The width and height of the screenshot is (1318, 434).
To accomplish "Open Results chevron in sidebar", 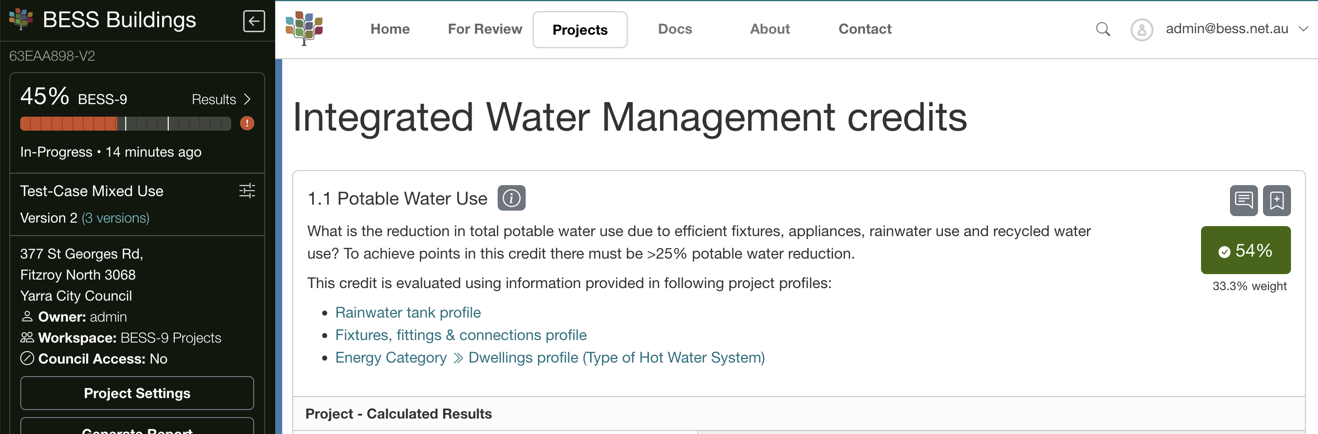I will (222, 99).
